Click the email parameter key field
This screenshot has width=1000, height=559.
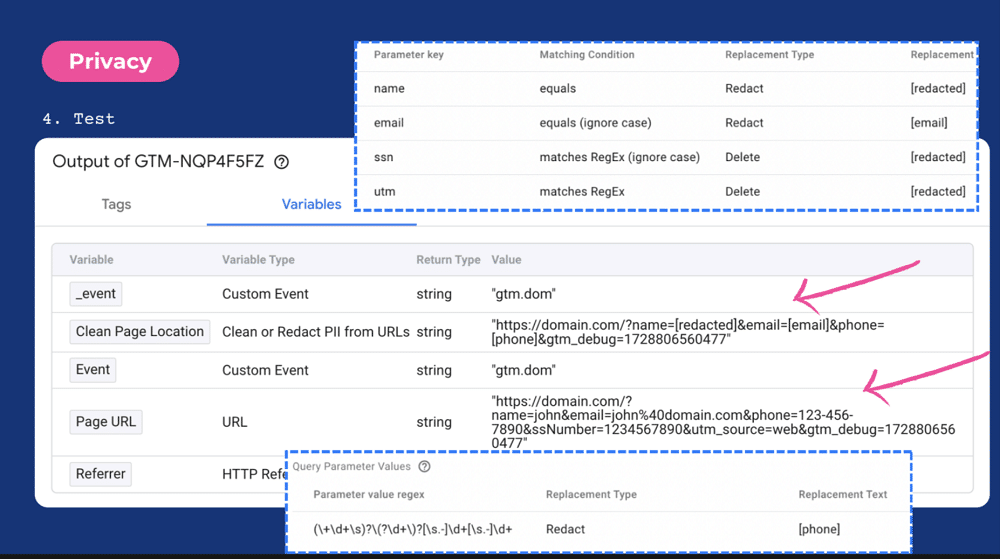[x=389, y=123]
